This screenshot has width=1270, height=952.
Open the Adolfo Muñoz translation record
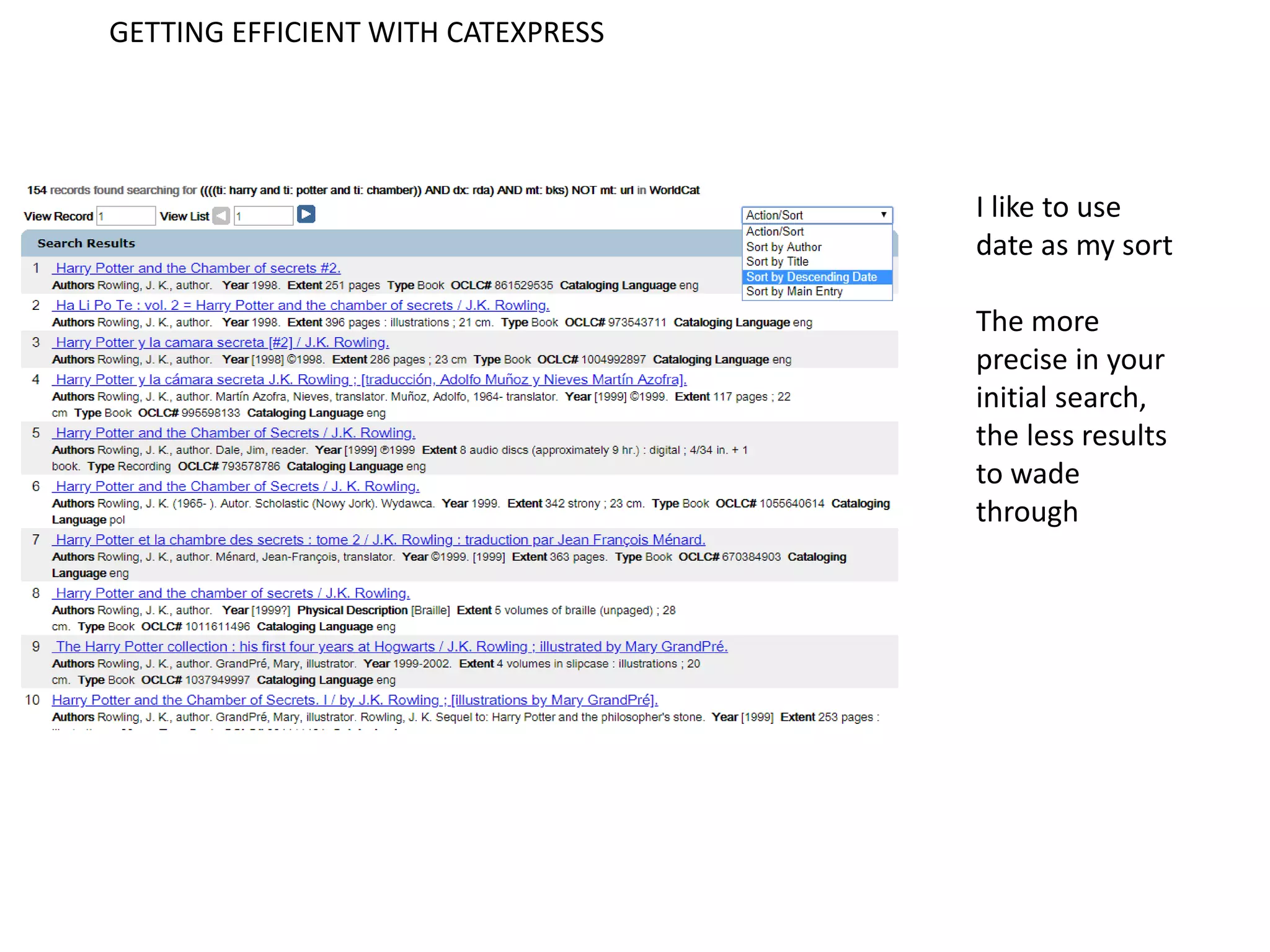coord(370,380)
